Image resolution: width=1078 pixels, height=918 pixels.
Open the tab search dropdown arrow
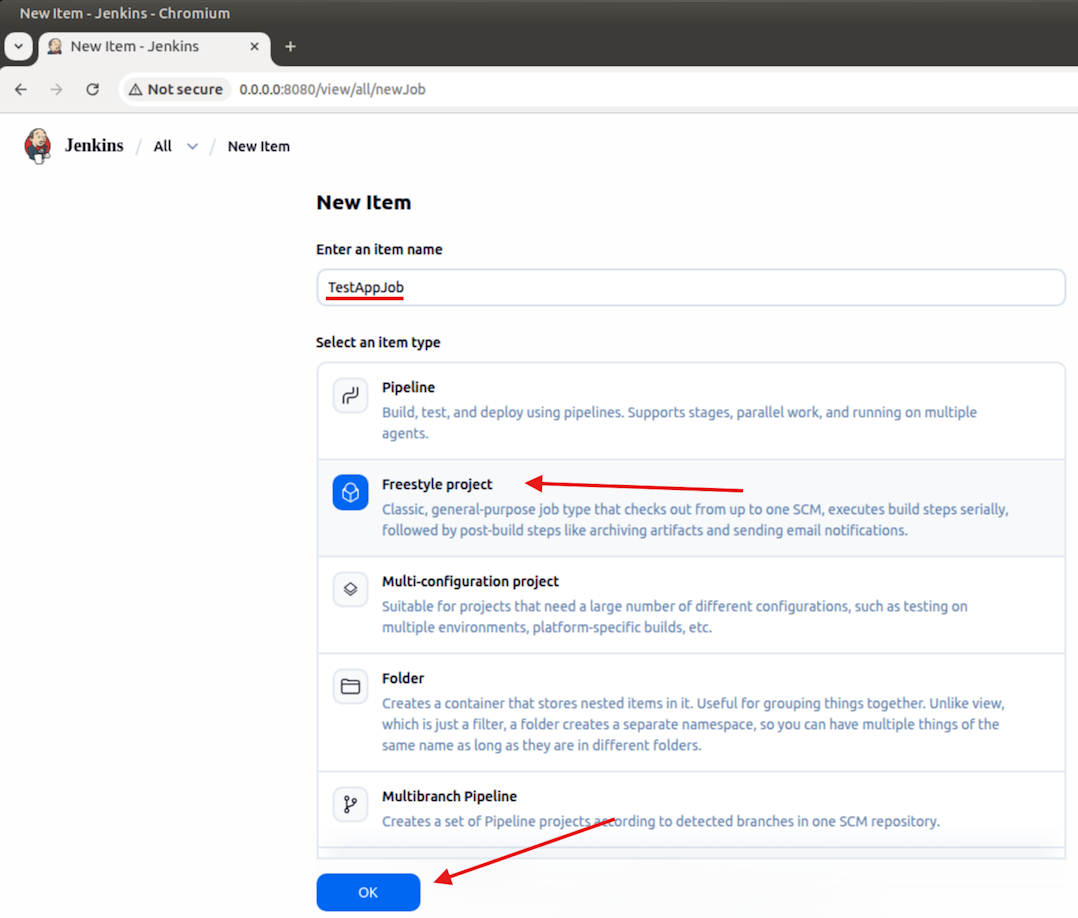click(18, 46)
